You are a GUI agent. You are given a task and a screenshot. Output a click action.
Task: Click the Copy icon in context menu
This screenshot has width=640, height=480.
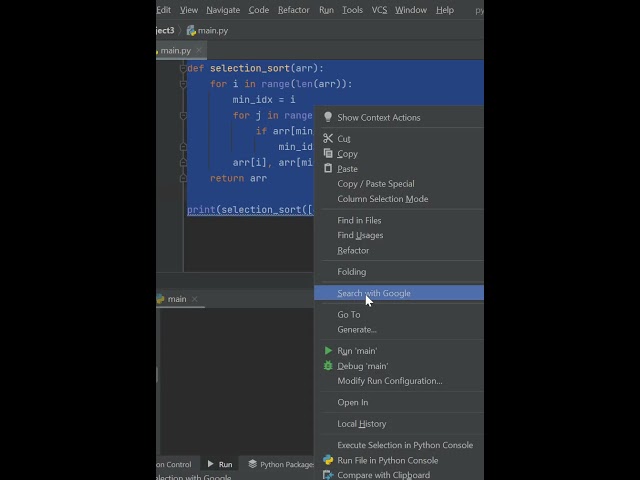pos(328,153)
